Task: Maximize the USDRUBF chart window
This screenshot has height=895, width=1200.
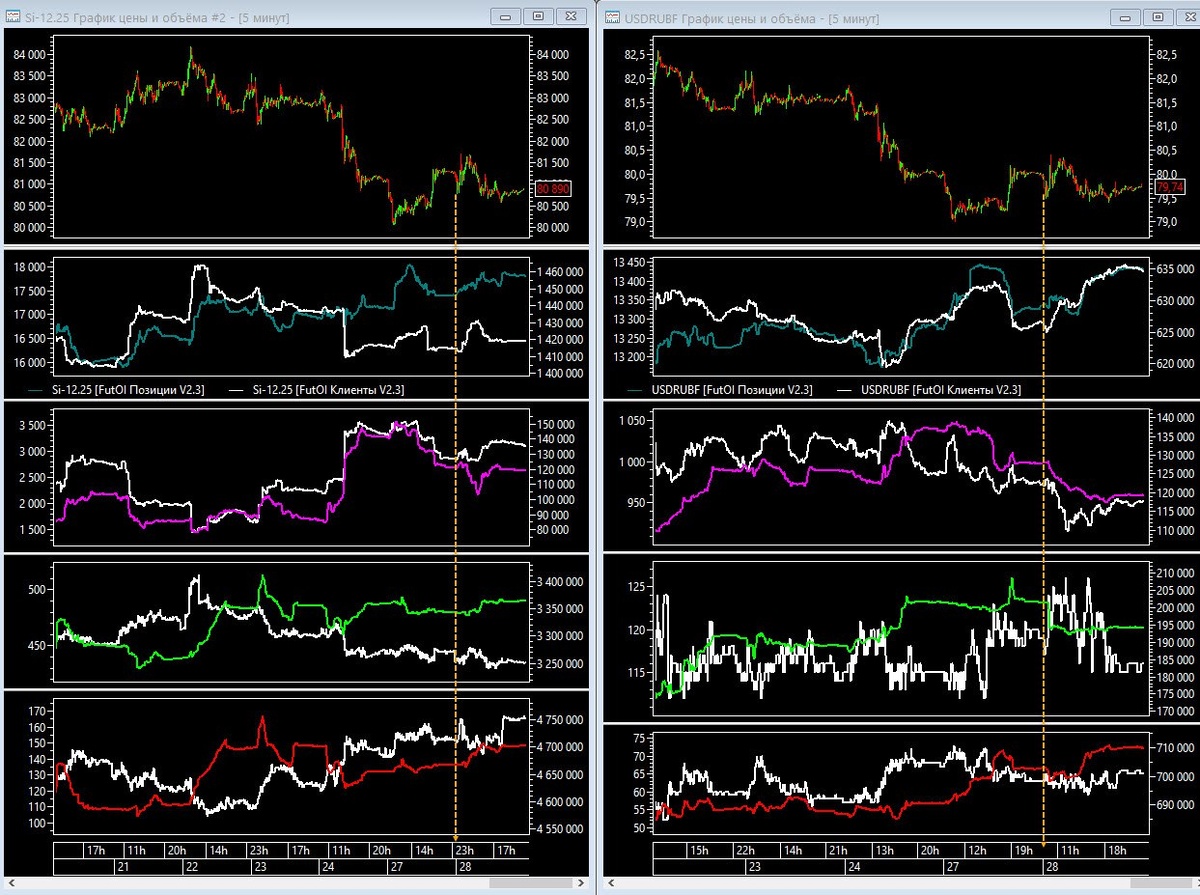Action: pyautogui.click(x=1157, y=16)
